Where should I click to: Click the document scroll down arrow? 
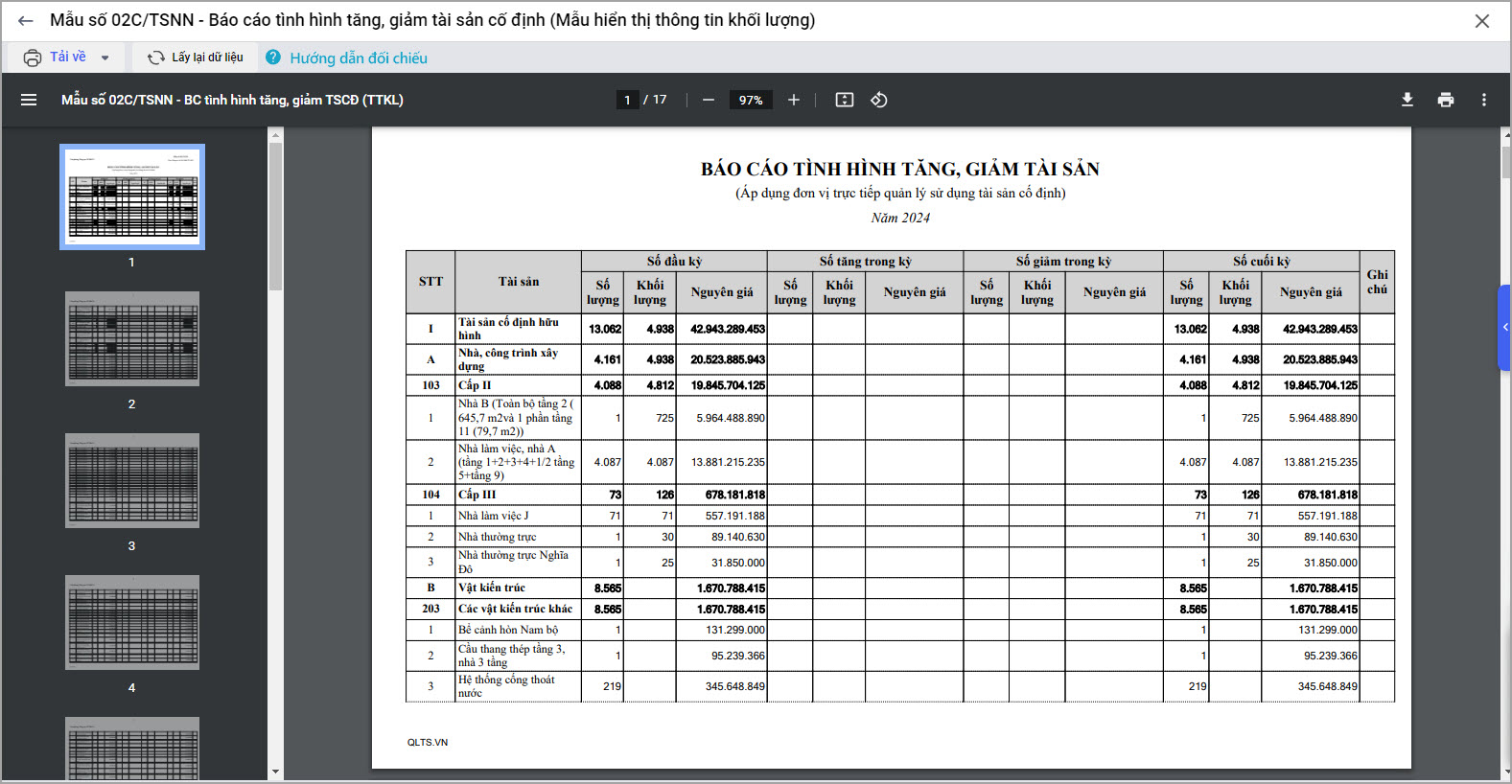pyautogui.click(x=1505, y=772)
